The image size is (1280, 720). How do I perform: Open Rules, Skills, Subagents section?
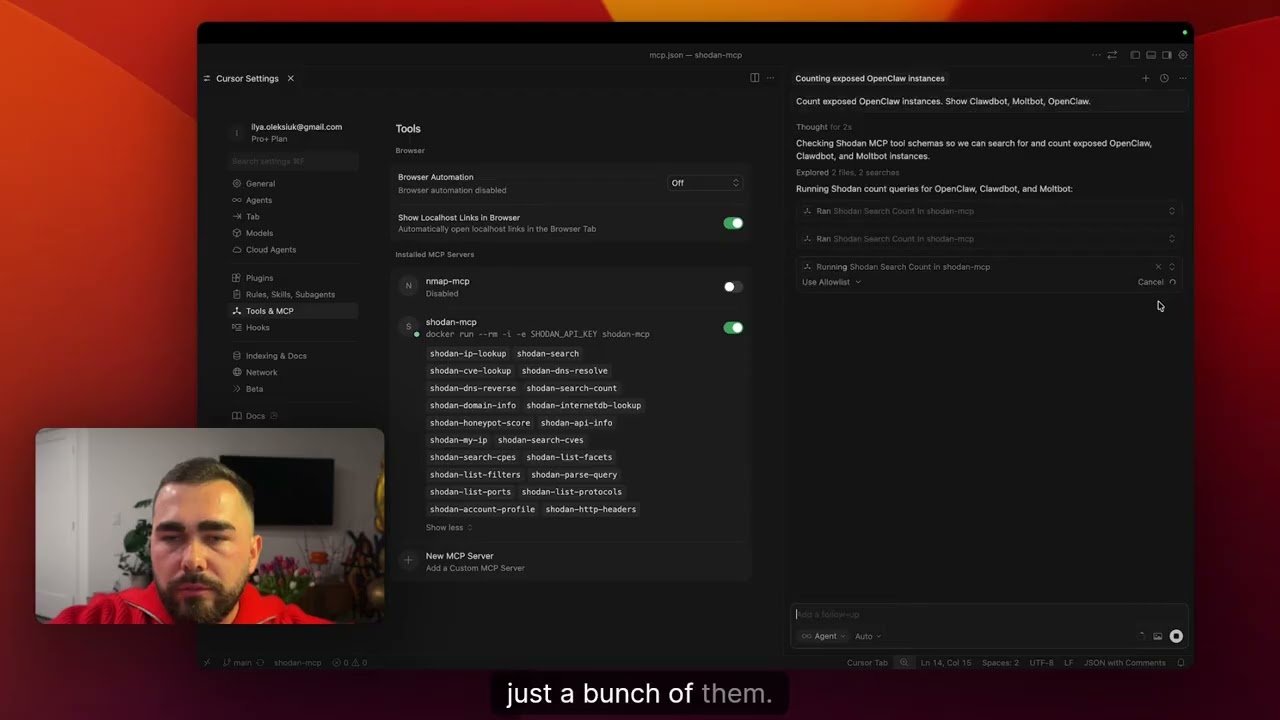[293, 295]
